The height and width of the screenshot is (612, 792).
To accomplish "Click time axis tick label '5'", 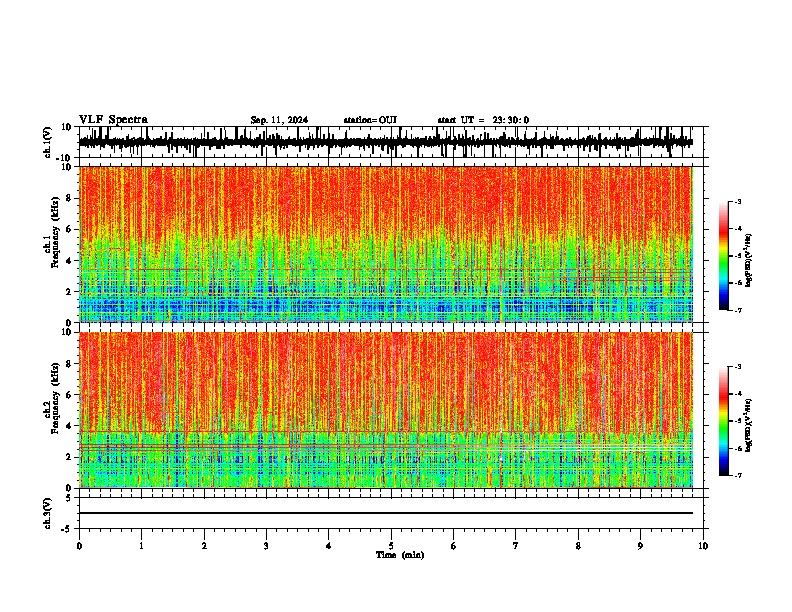I will (391, 546).
